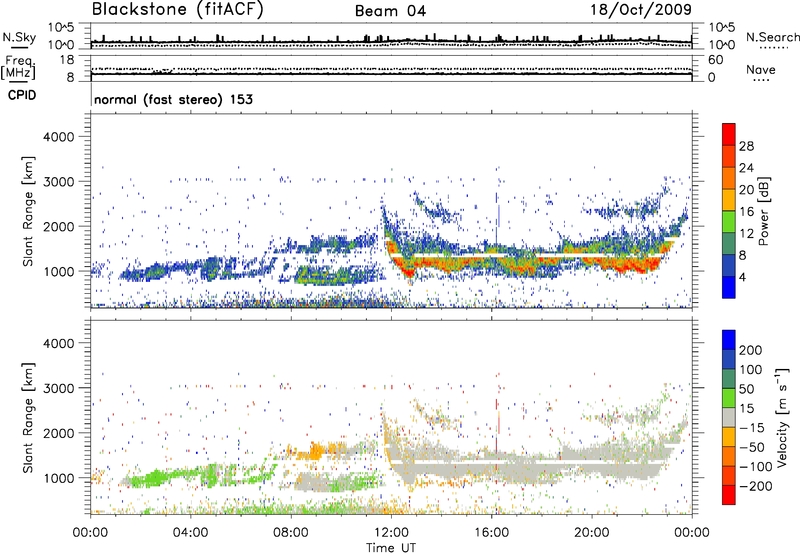Click the '20:00' time axis tick label

point(592,533)
